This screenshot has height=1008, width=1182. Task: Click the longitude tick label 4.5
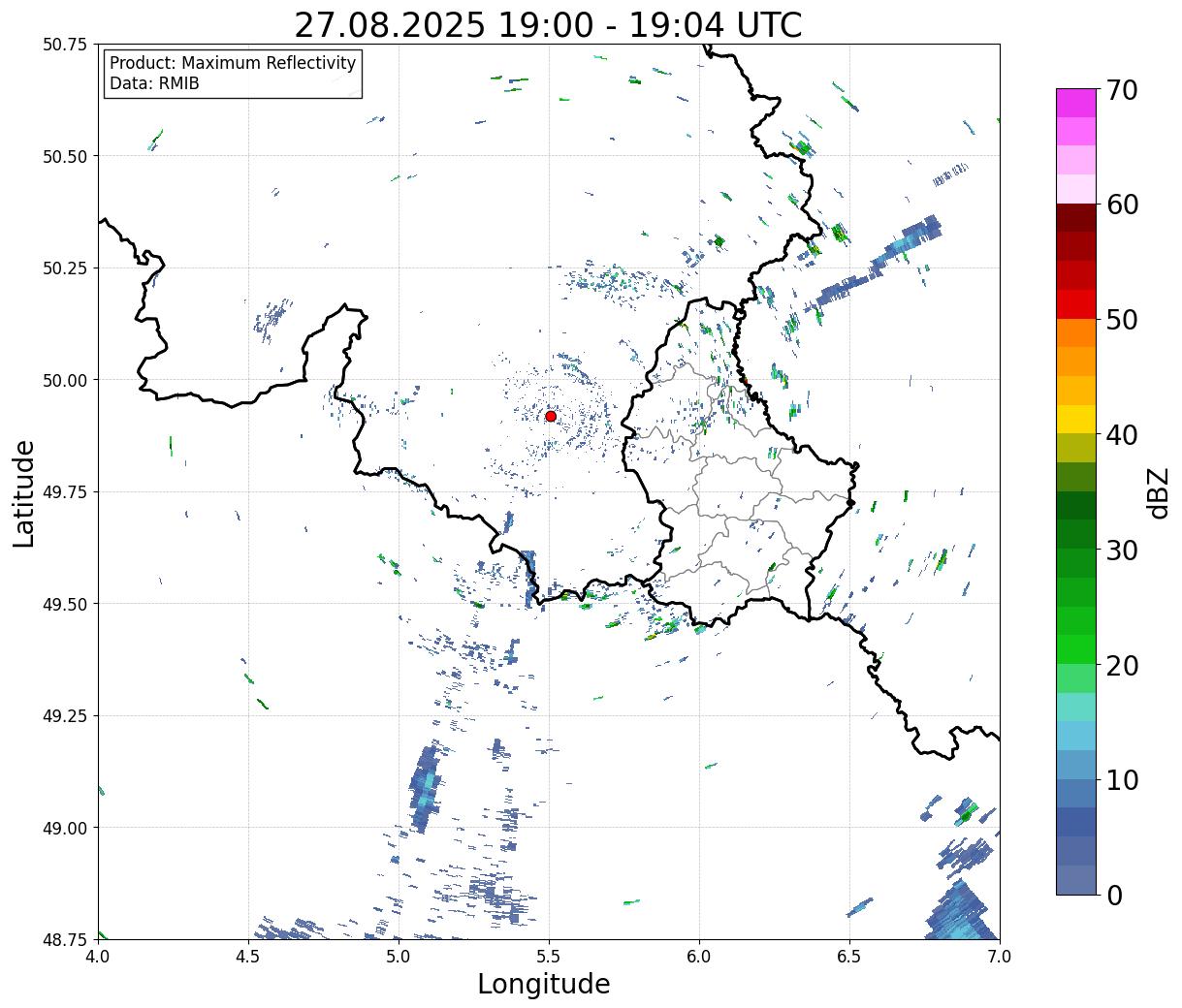tap(248, 956)
